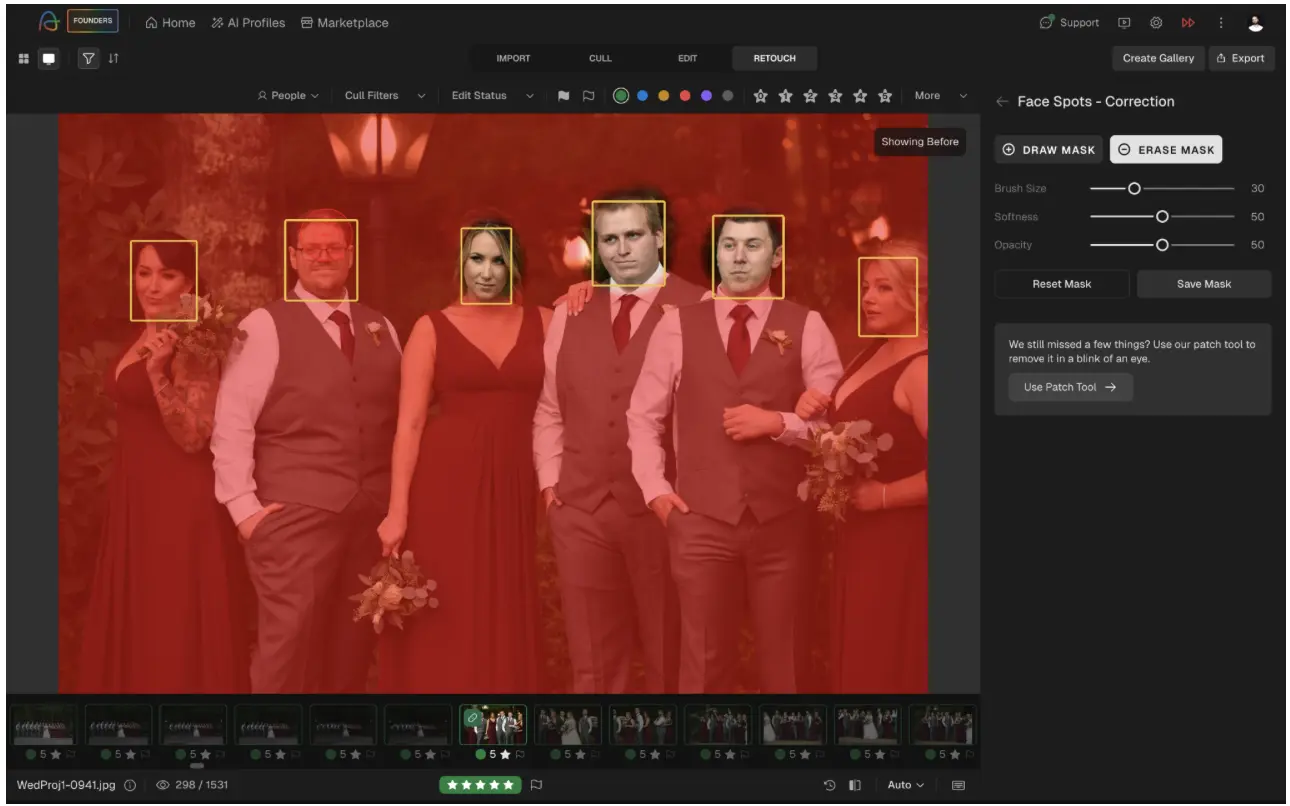Image resolution: width=1290 pixels, height=806 pixels.
Task: Click the red fast-forward icon
Action: point(1188,23)
